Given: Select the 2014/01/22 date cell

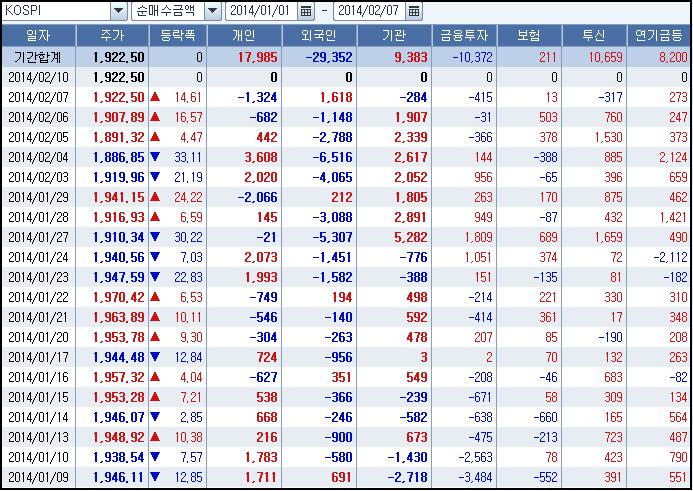Looking at the screenshot, I should [38, 297].
